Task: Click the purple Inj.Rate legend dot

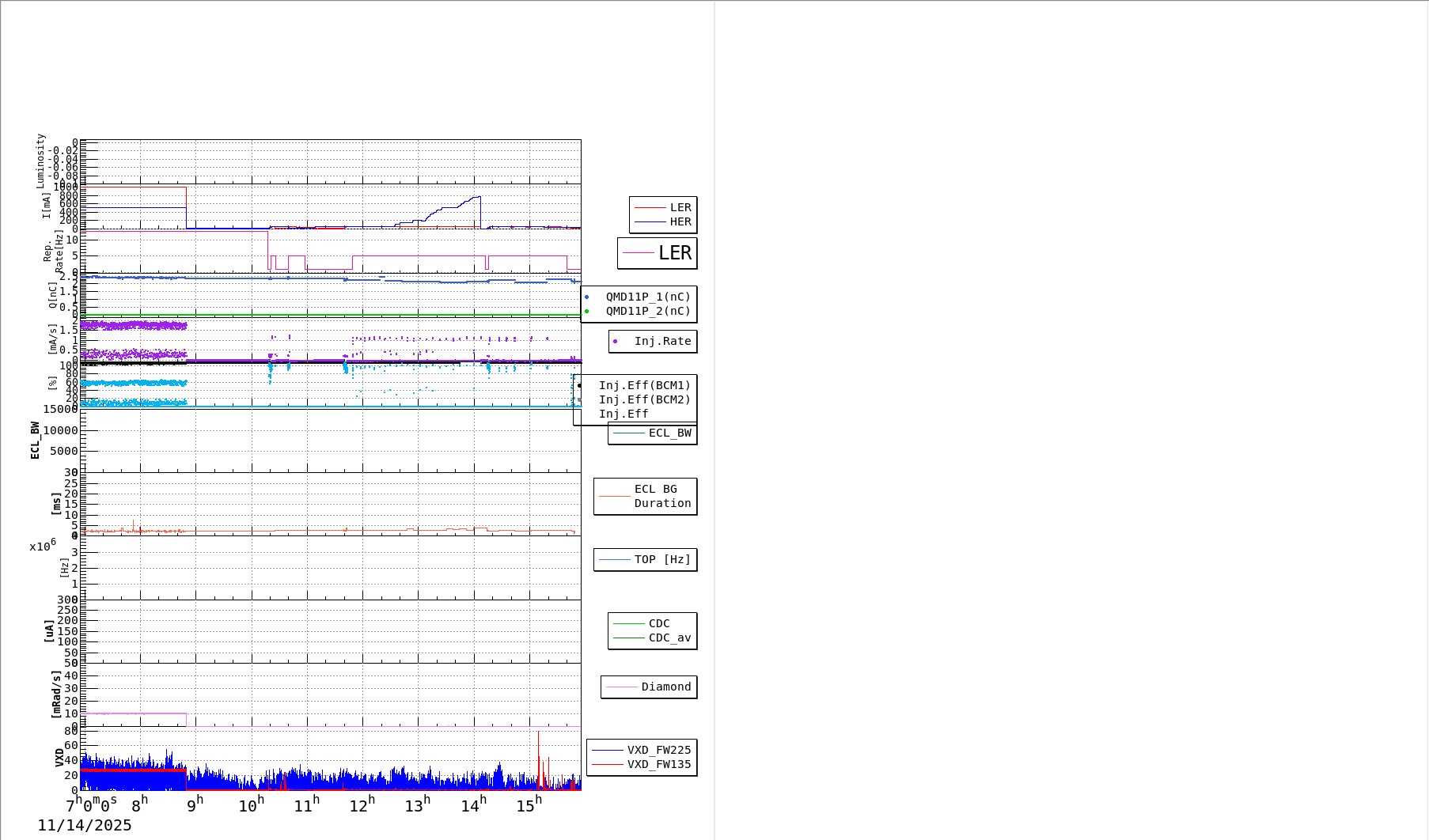Action: click(x=616, y=342)
